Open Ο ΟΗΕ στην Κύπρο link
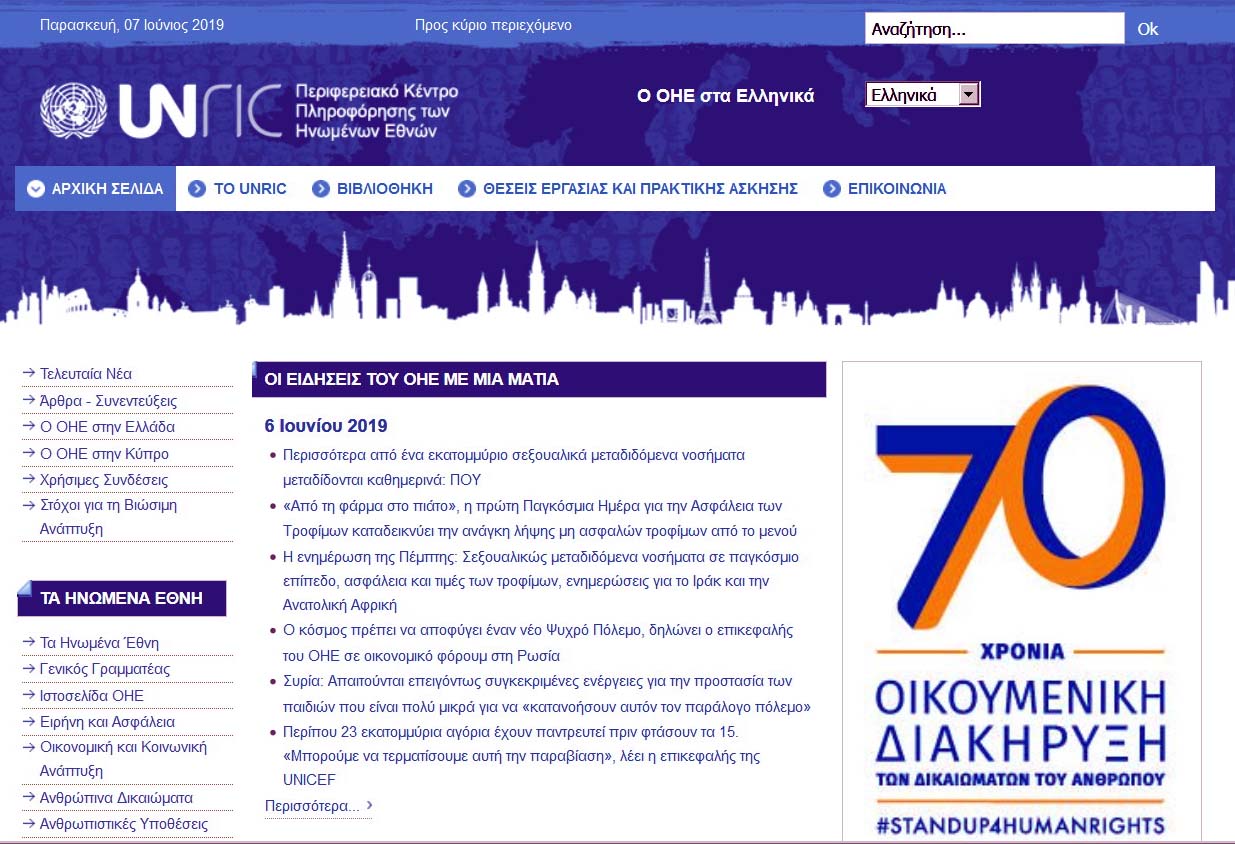1235x844 pixels. (104, 454)
